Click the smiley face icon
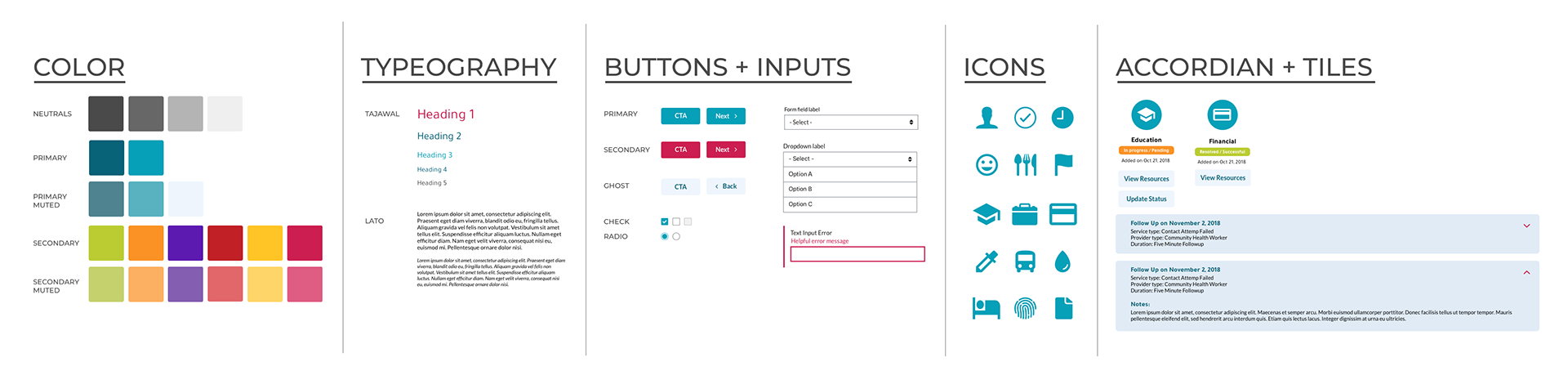The height and width of the screenshot is (371, 1568). point(987,165)
